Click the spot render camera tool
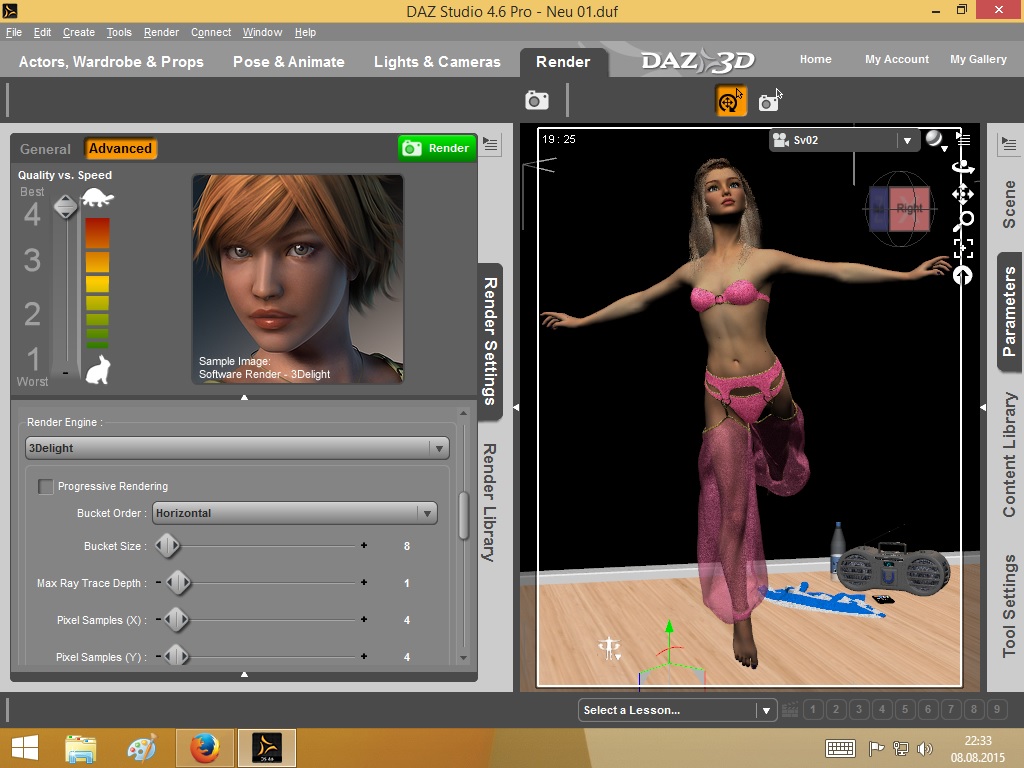The image size is (1024, 768). click(x=769, y=101)
